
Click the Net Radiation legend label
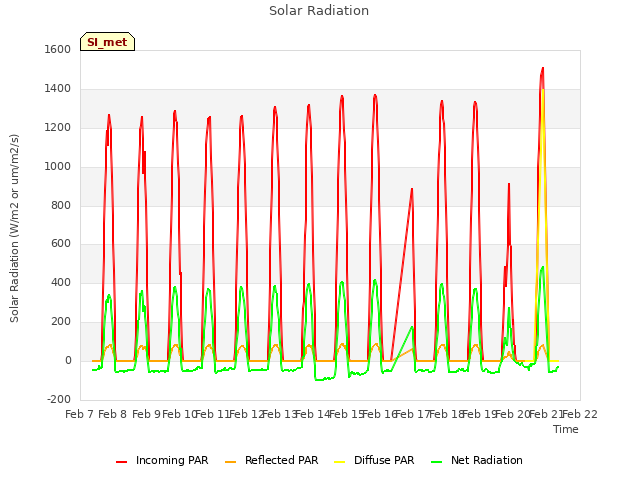point(487,460)
